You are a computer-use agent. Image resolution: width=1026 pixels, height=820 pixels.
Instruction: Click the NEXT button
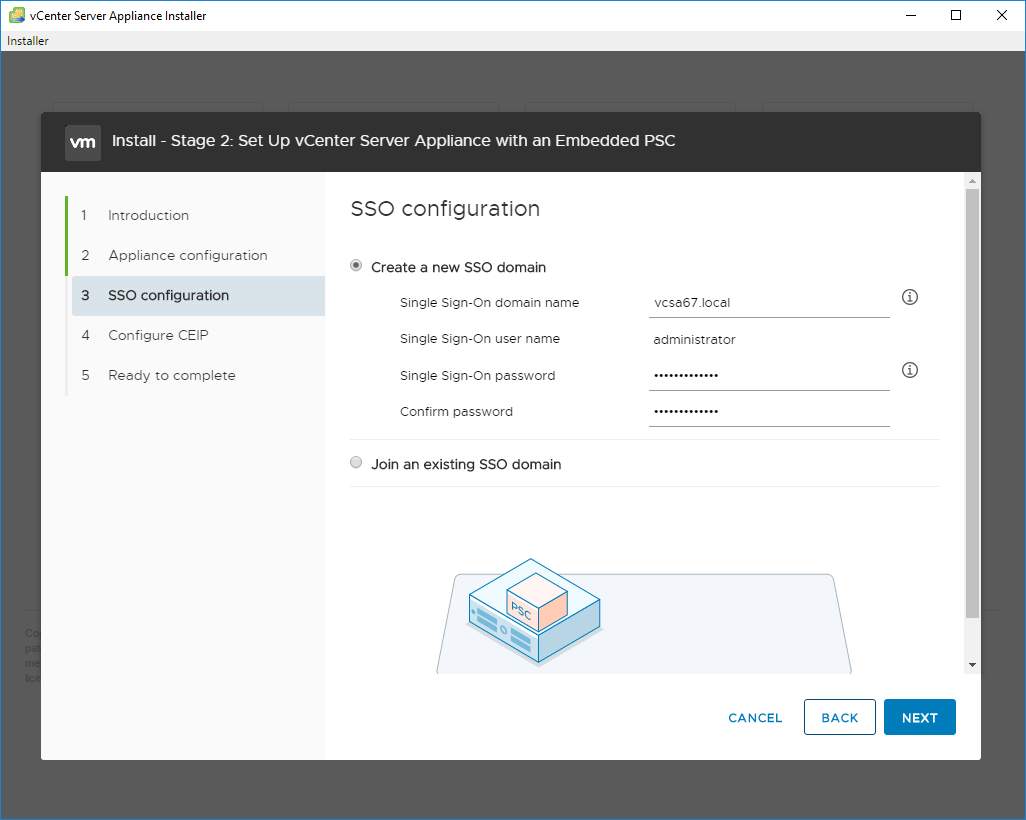[x=919, y=717]
